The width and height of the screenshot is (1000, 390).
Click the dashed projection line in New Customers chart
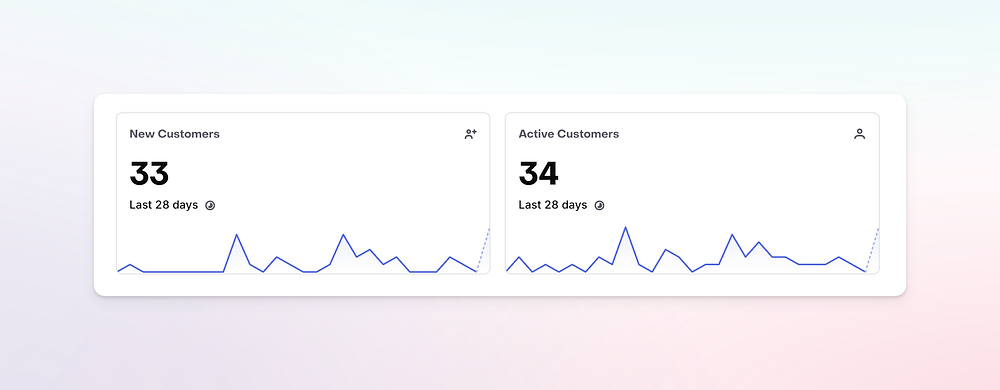483,250
